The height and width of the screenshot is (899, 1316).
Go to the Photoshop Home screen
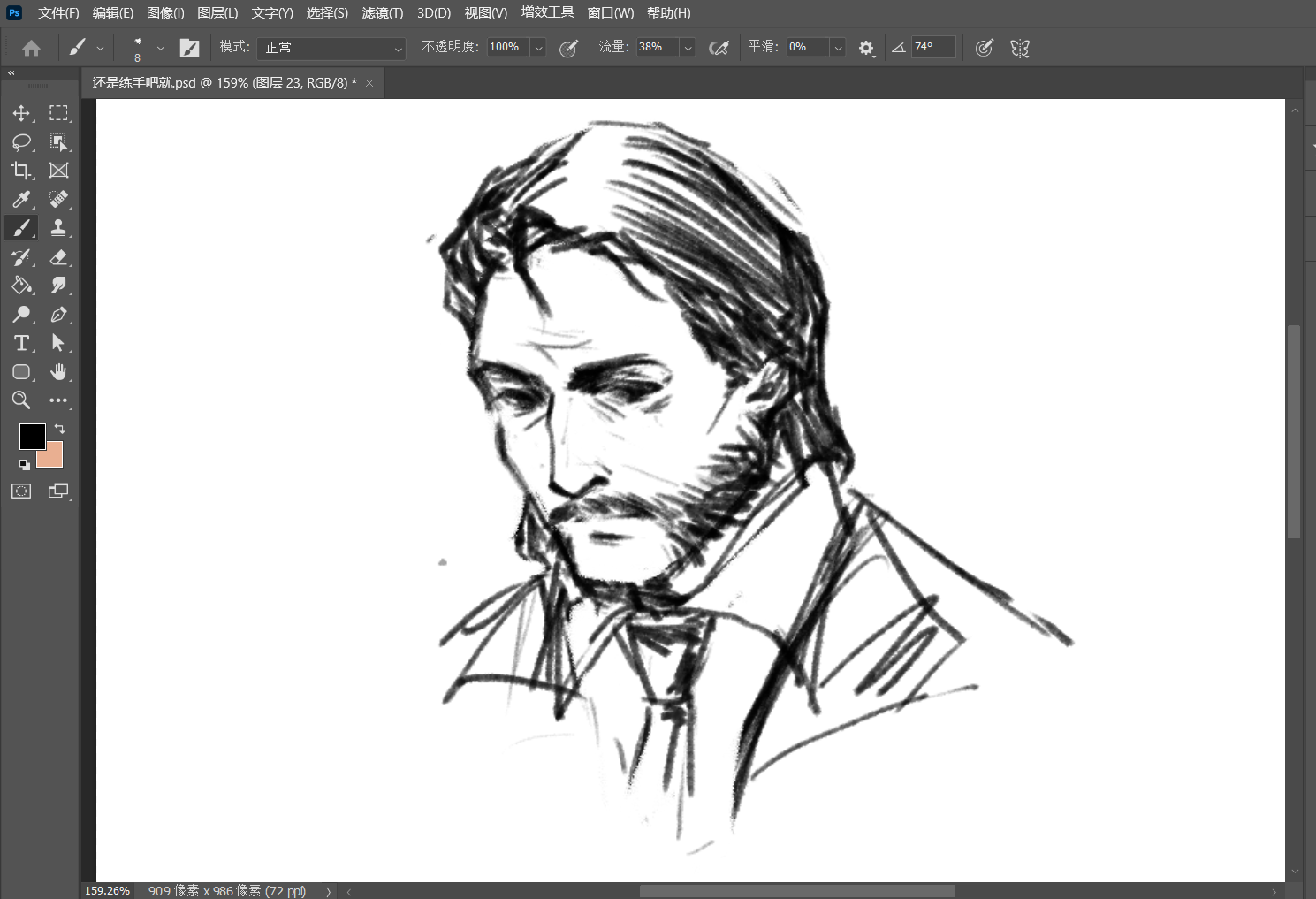click(31, 49)
